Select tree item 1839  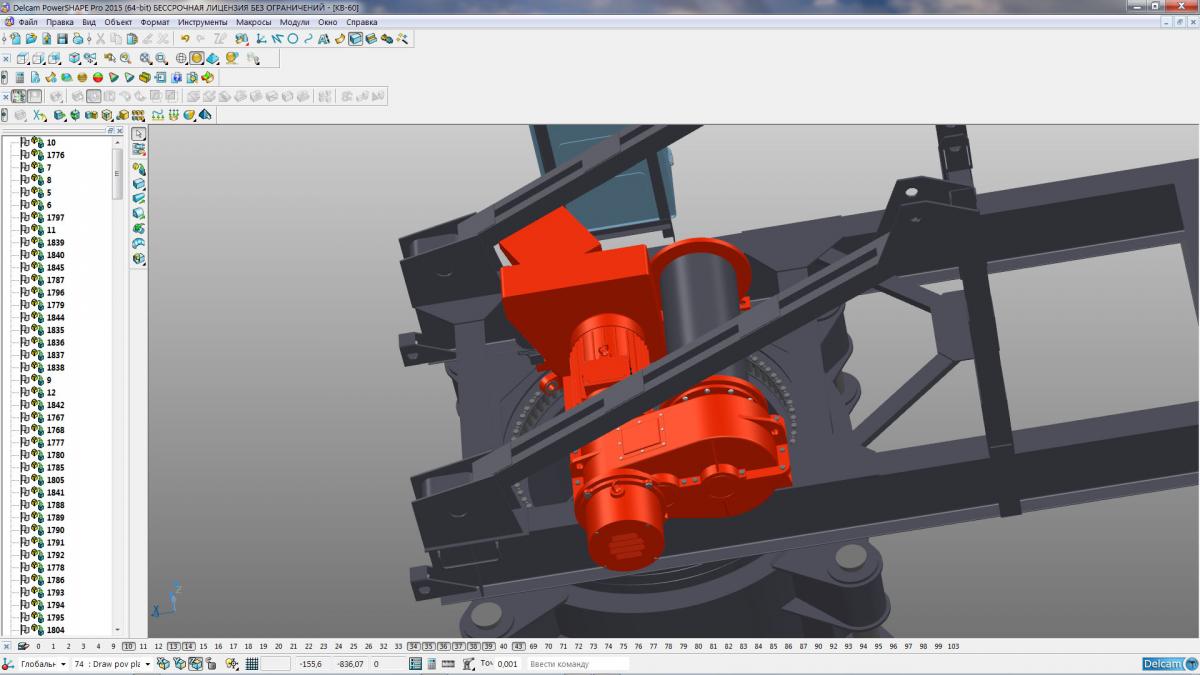click(55, 242)
